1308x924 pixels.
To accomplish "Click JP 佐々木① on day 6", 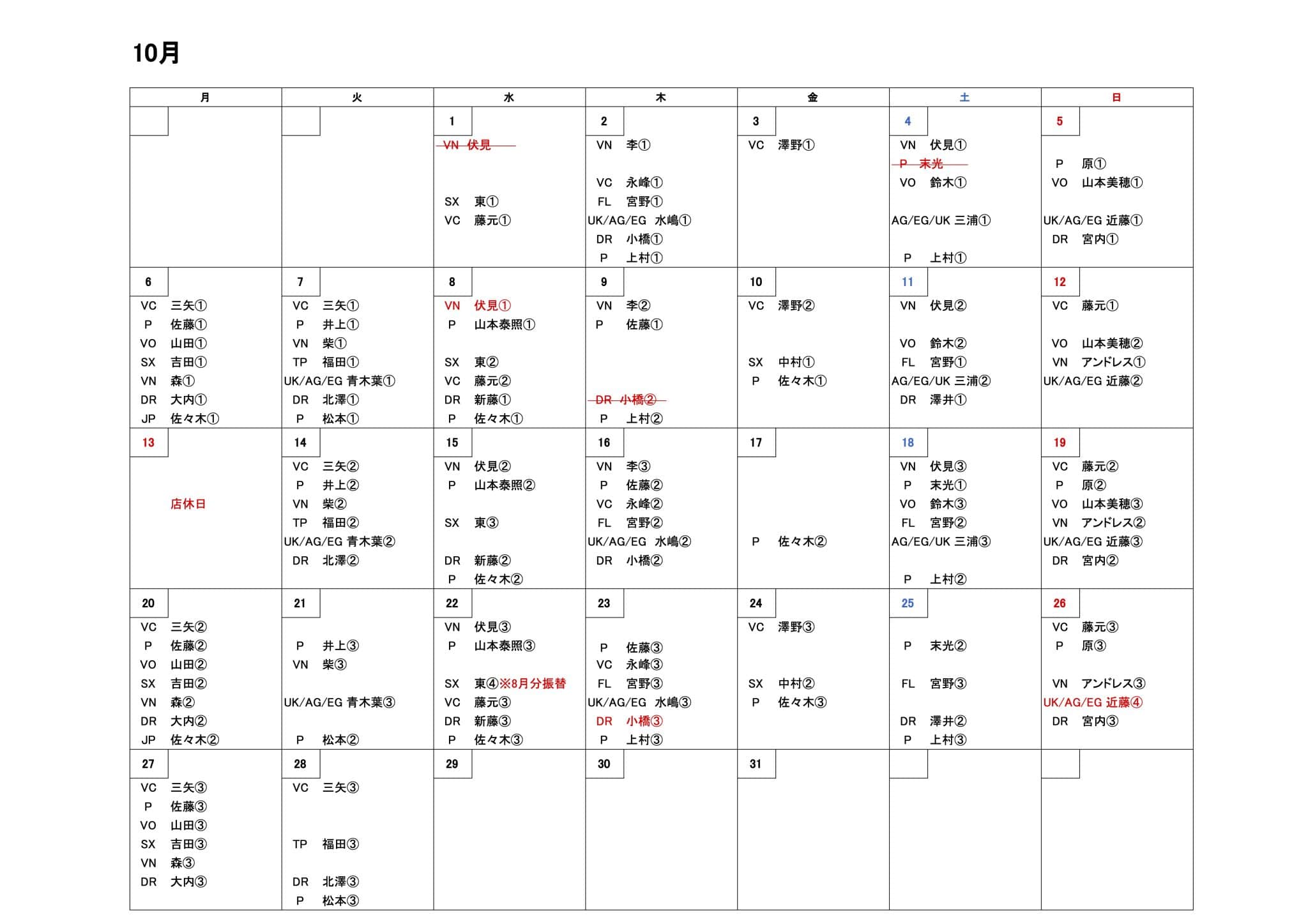I will click(179, 419).
